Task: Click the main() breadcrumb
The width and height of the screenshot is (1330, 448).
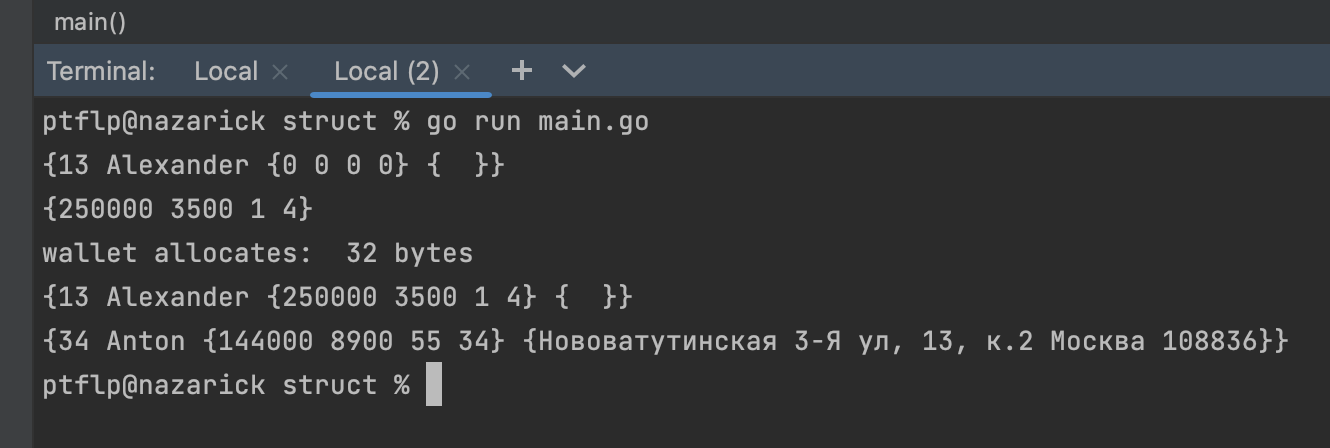Action: coord(90,22)
